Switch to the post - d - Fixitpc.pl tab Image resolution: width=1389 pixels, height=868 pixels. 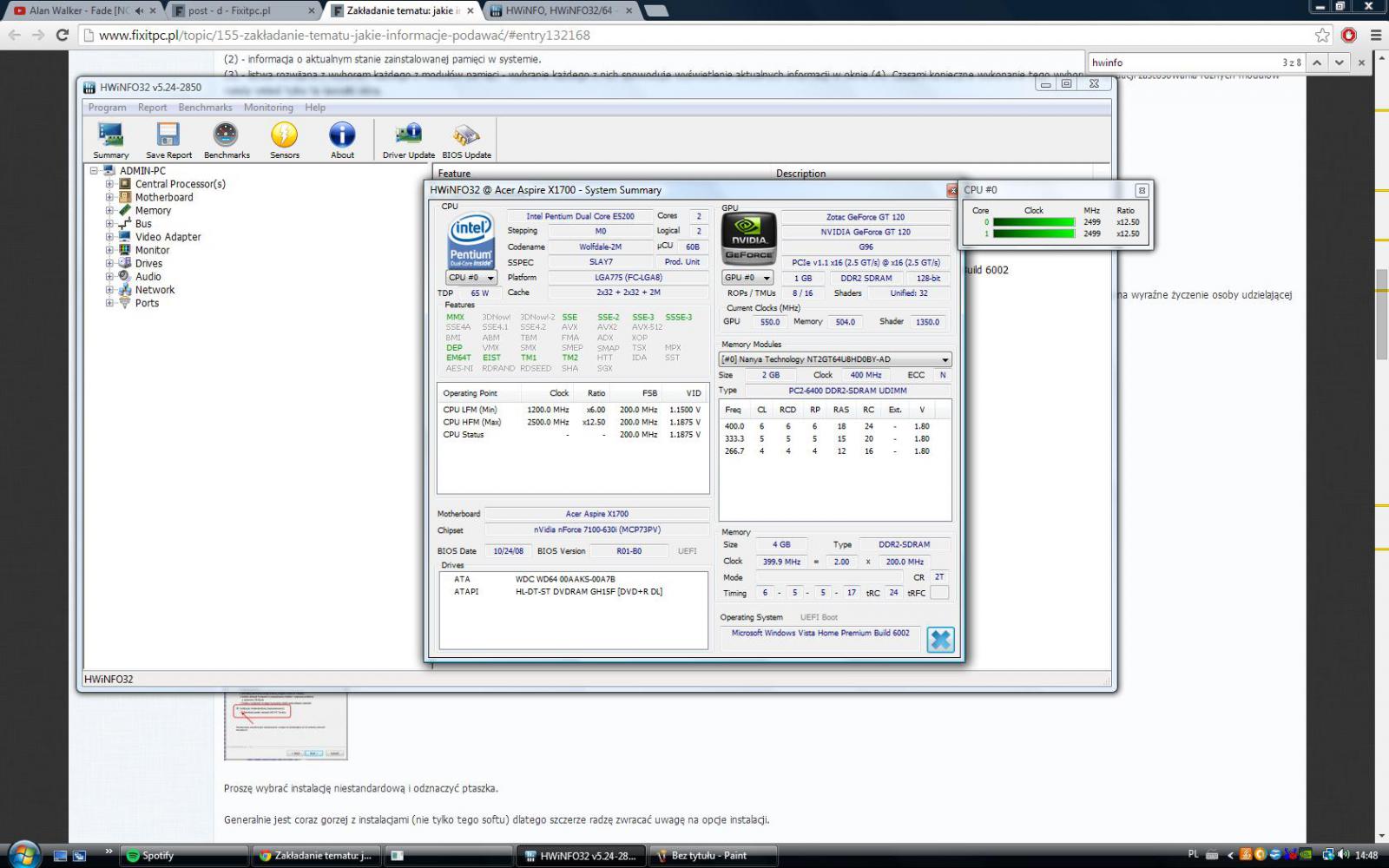pos(243,10)
